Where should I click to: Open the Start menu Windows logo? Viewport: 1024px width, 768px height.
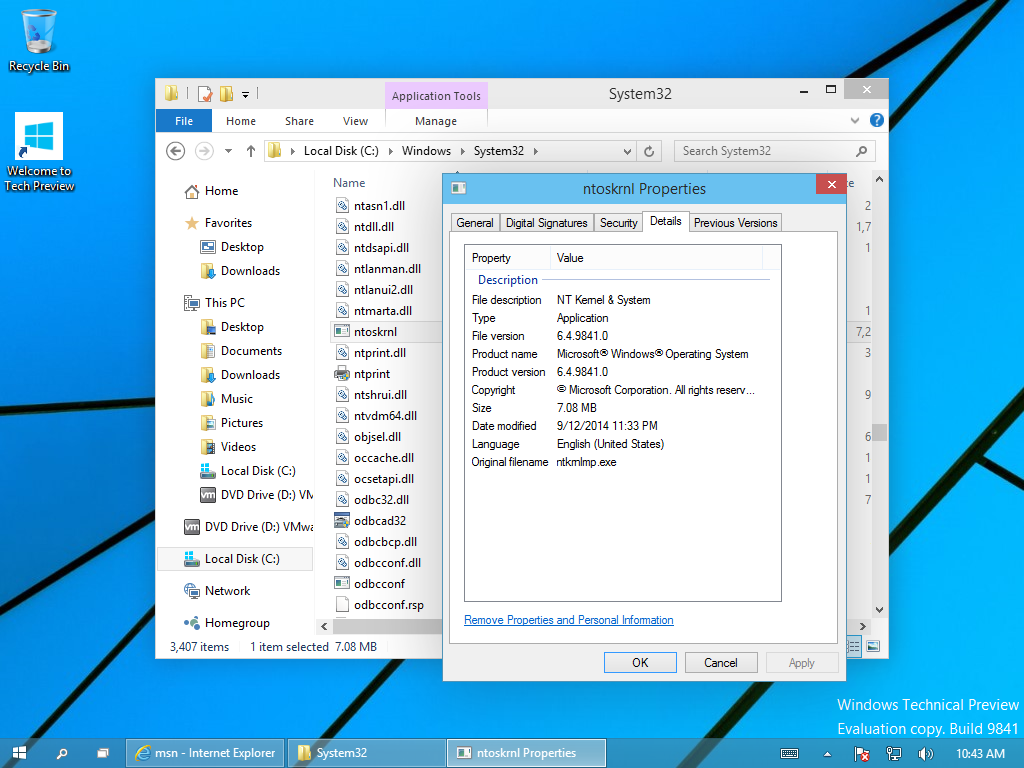tap(19, 753)
